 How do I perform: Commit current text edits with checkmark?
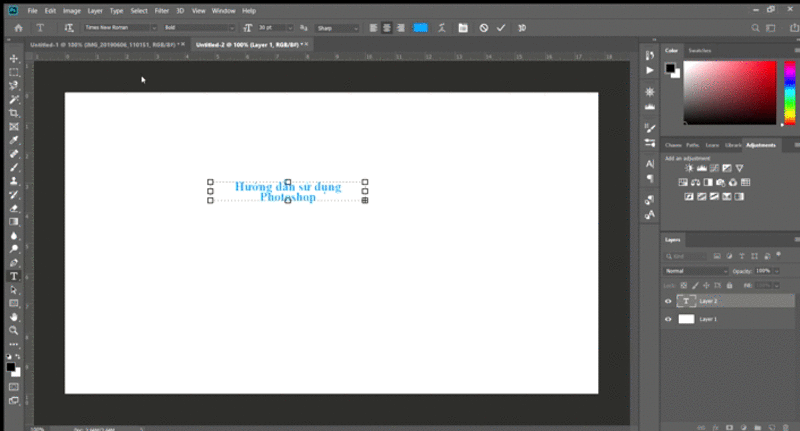pos(501,28)
